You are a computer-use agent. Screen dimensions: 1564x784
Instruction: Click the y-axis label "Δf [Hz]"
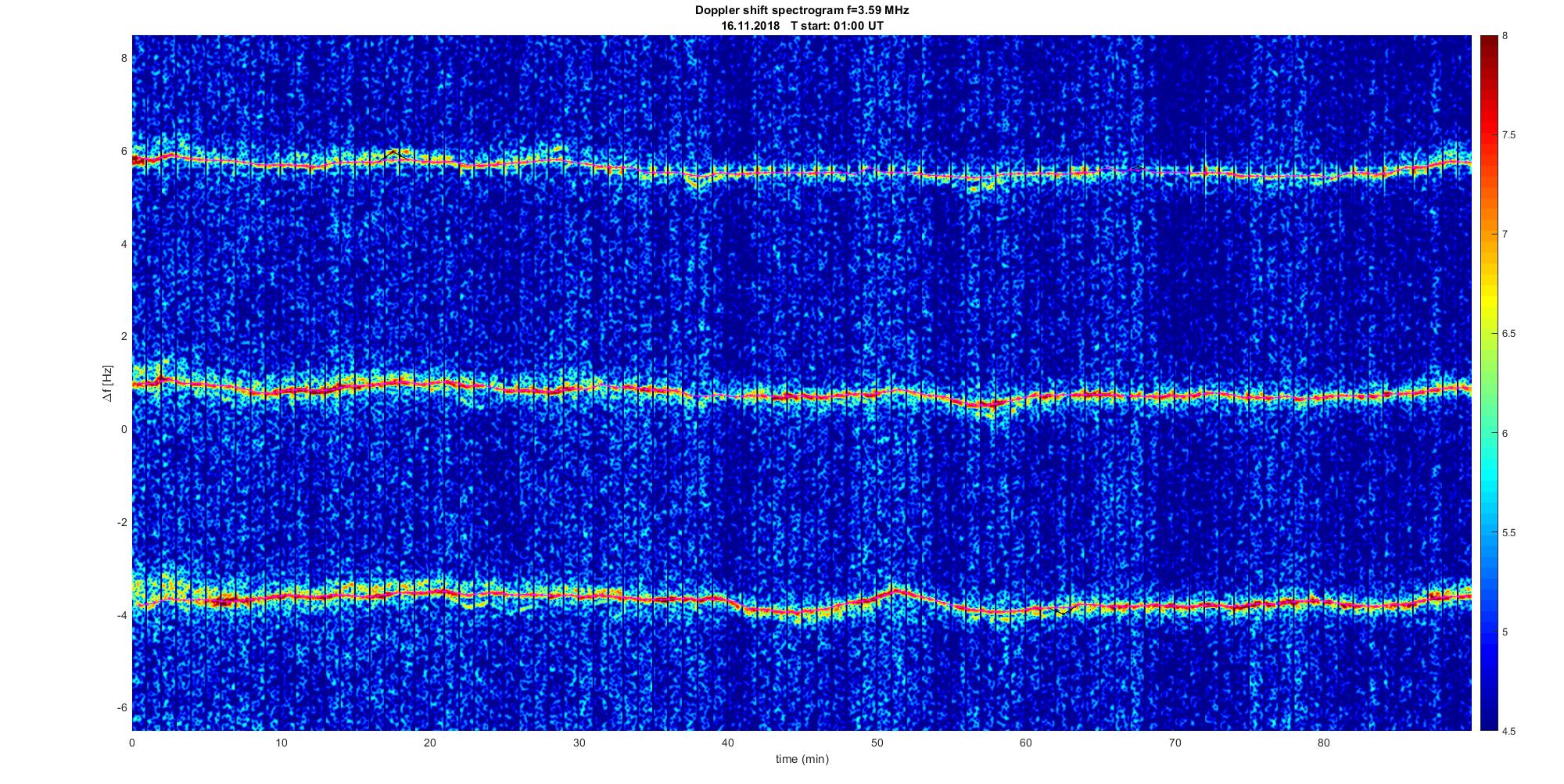coord(108,383)
